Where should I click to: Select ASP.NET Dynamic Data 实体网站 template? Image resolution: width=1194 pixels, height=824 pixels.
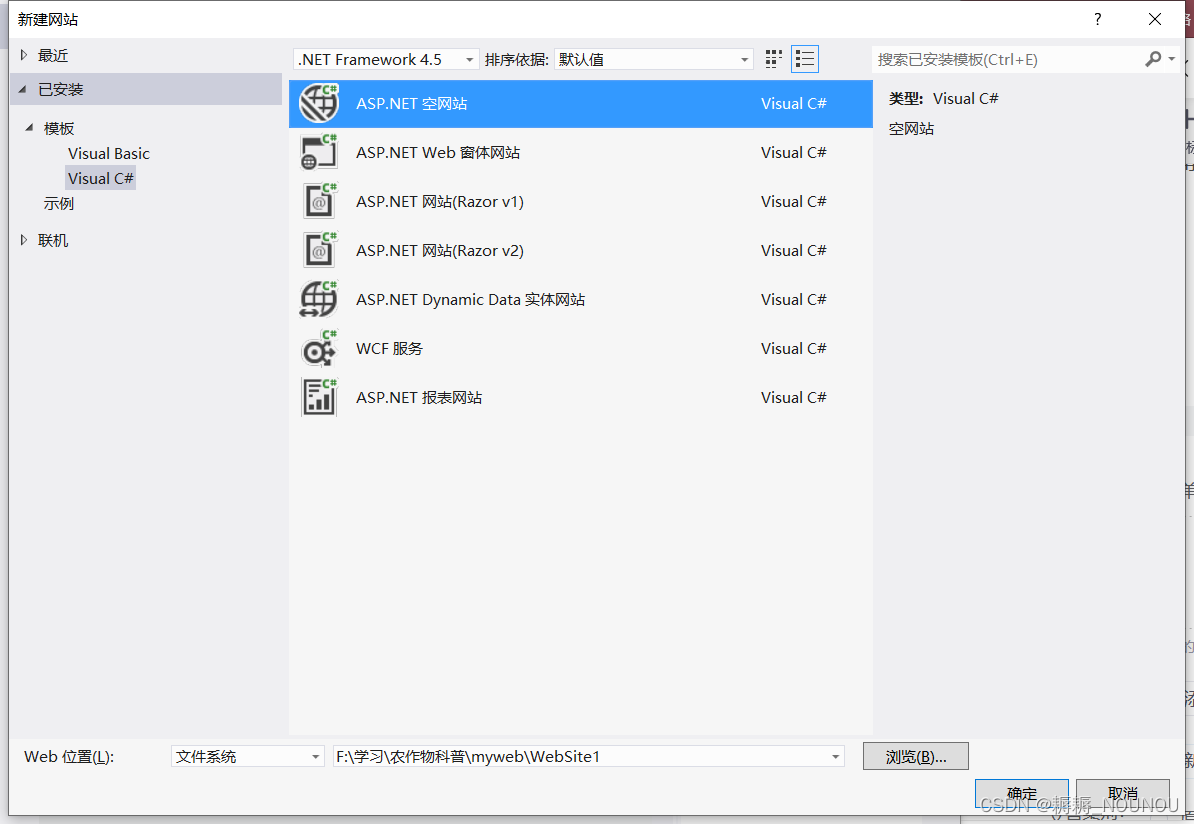coord(581,299)
